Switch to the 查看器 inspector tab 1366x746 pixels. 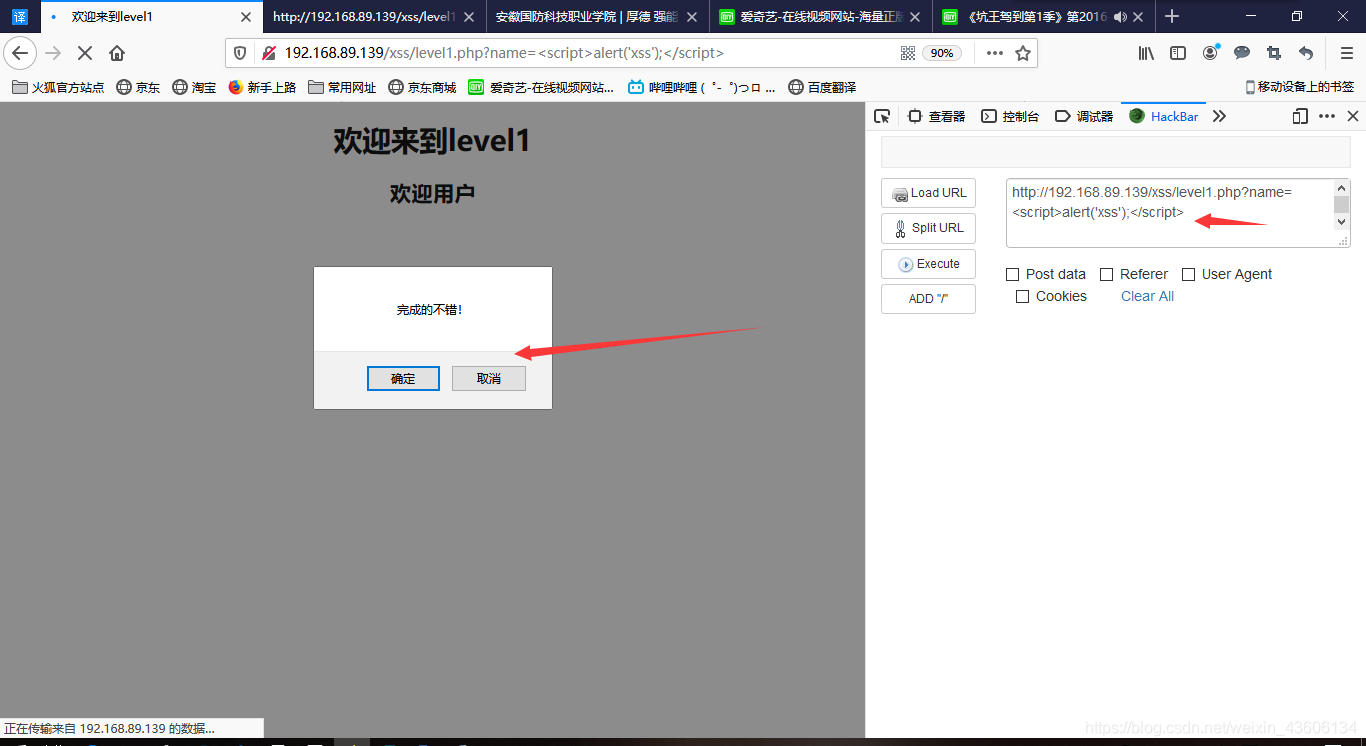(x=936, y=116)
